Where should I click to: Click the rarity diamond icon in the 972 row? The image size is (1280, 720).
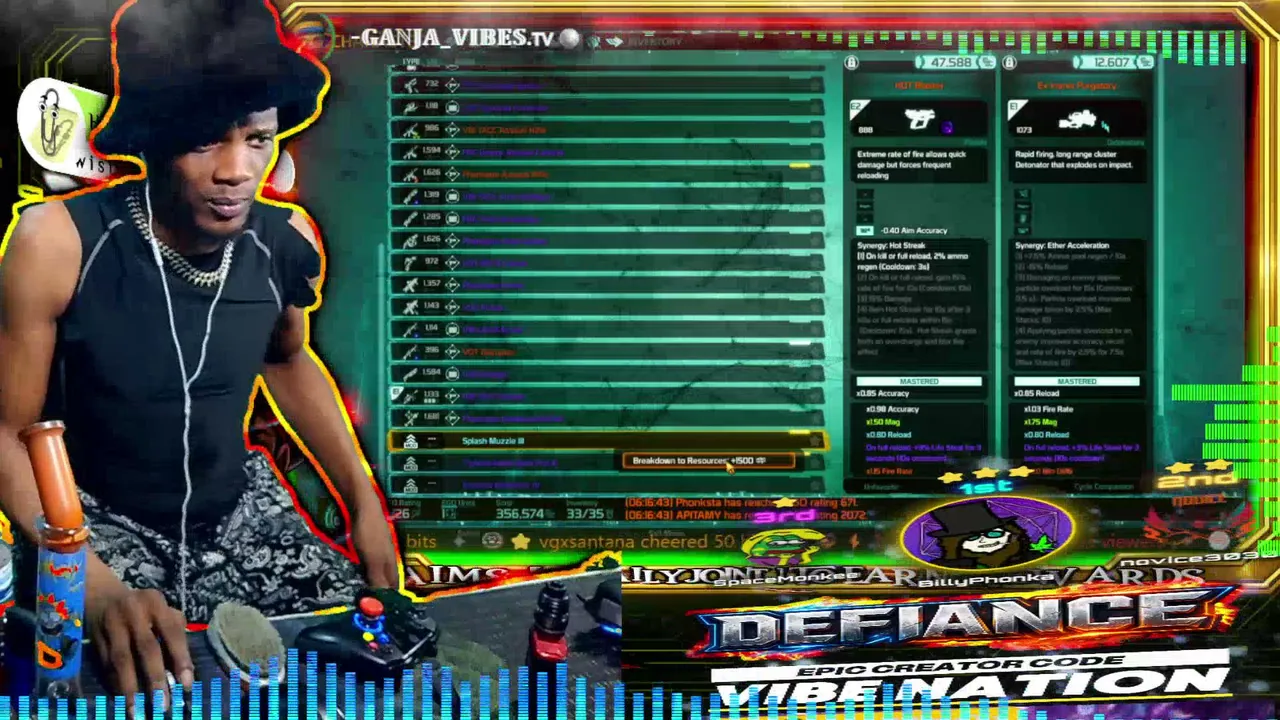452,262
